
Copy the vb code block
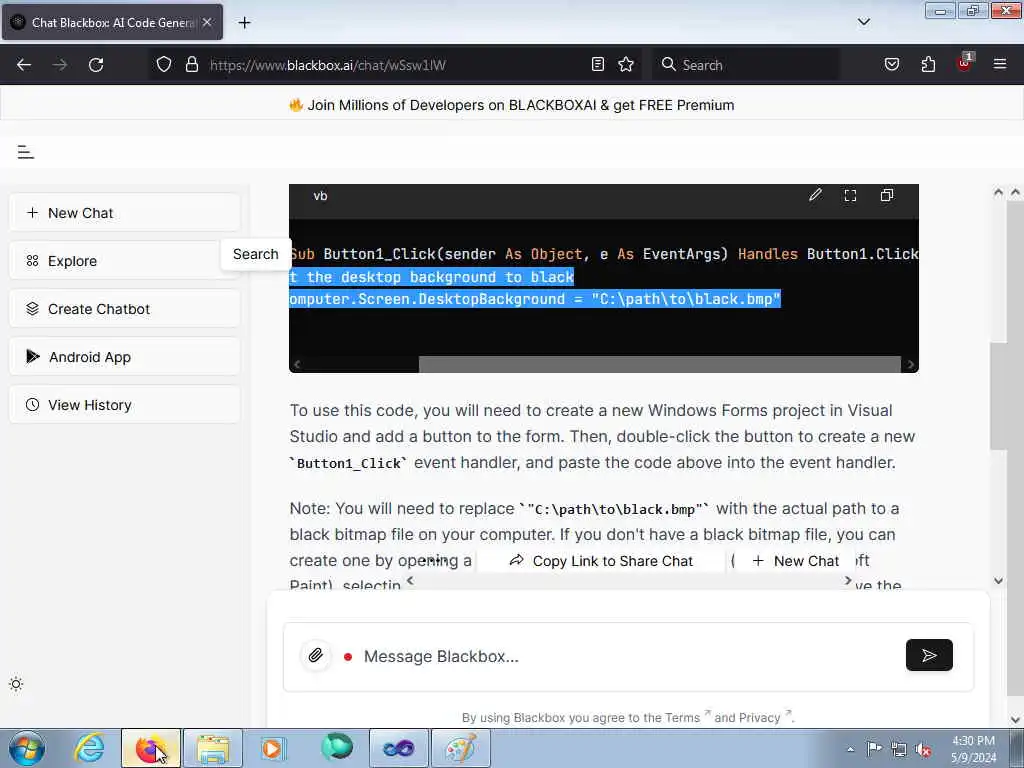tap(887, 195)
